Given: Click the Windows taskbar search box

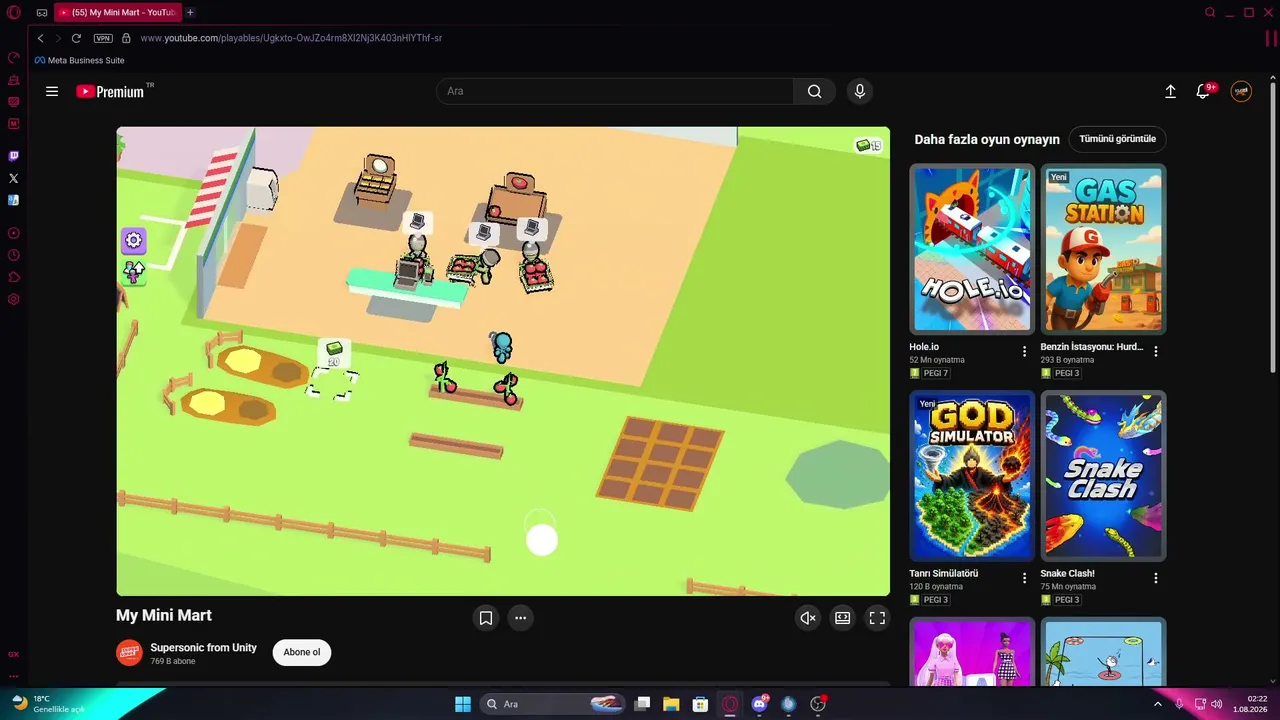Looking at the screenshot, I should pyautogui.click(x=553, y=704).
